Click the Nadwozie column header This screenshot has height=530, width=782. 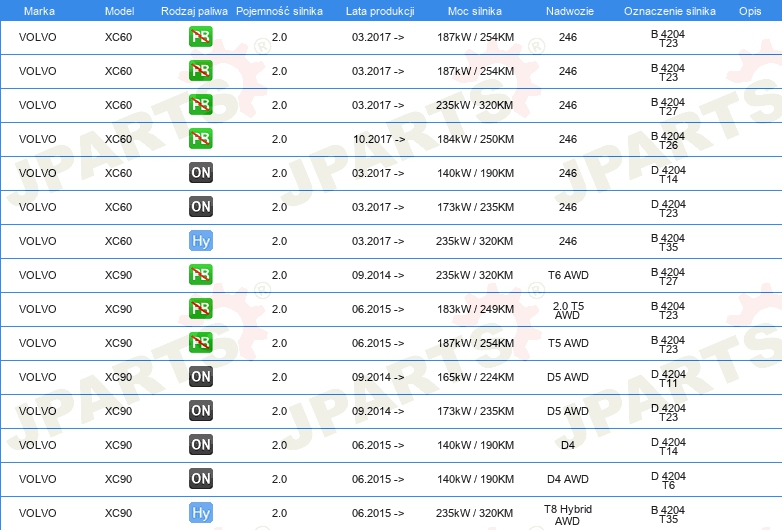[x=570, y=11]
